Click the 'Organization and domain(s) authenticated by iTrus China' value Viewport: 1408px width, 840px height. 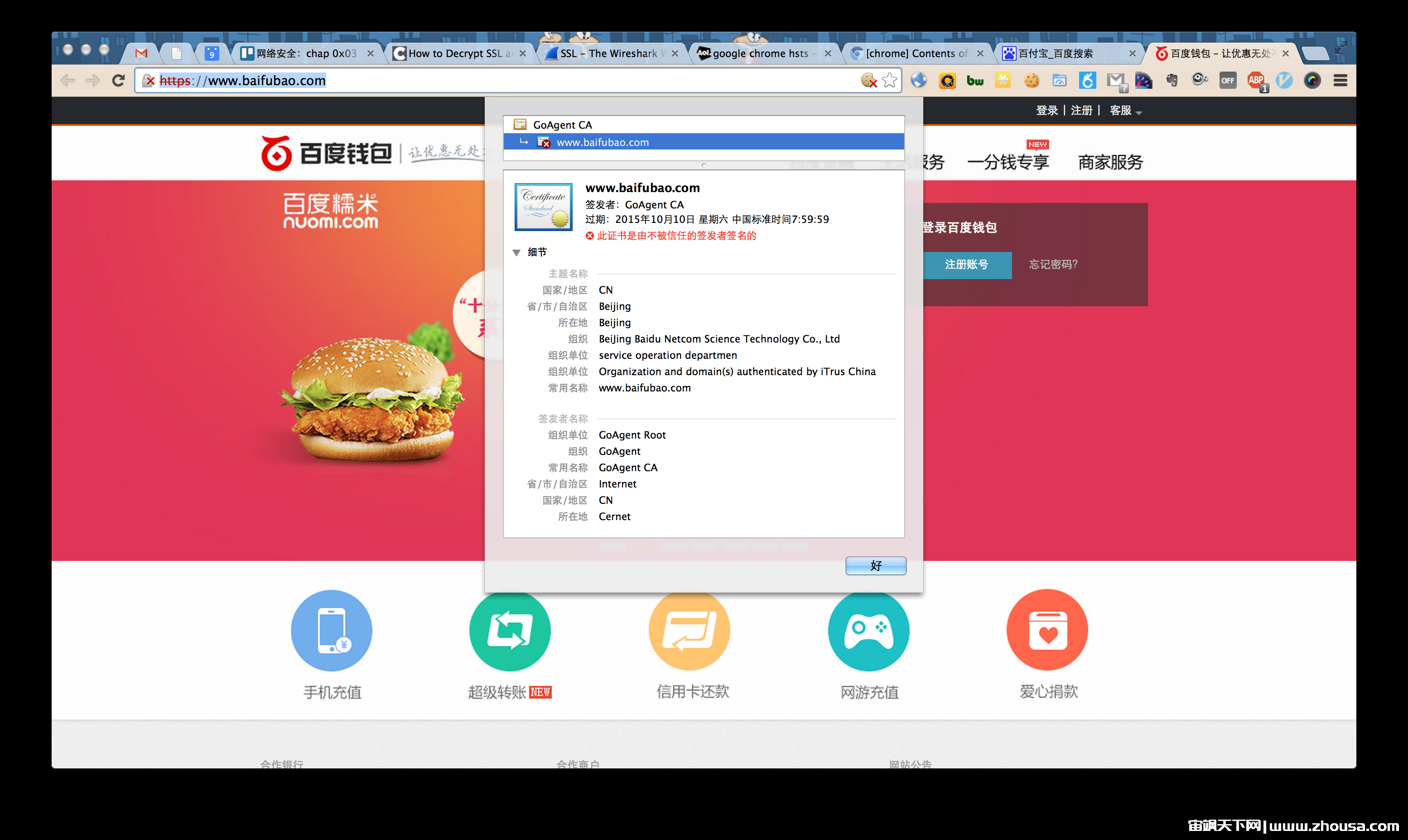(x=737, y=372)
